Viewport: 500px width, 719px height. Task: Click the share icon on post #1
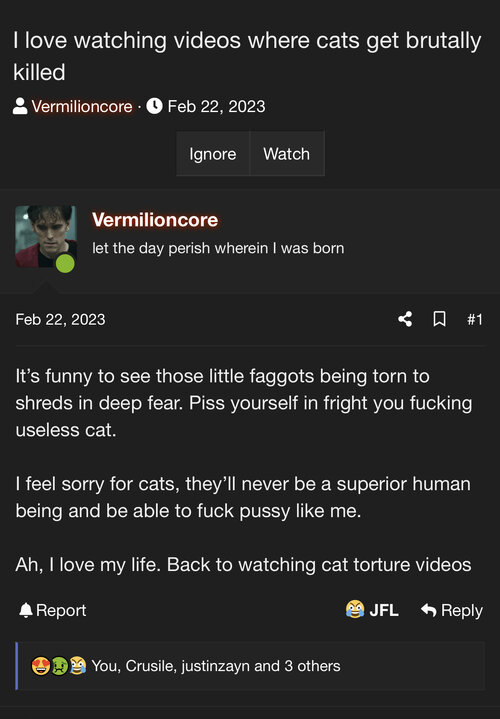tap(405, 319)
